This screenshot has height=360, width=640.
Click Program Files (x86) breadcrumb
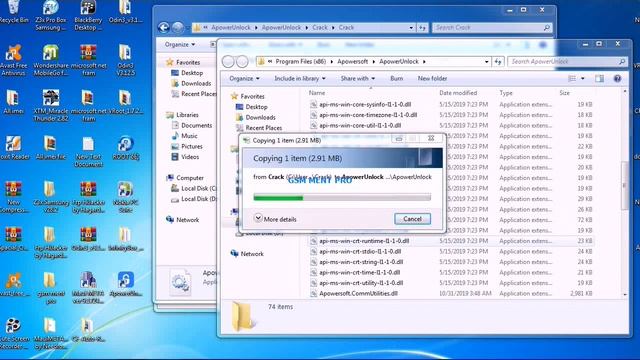coord(300,62)
